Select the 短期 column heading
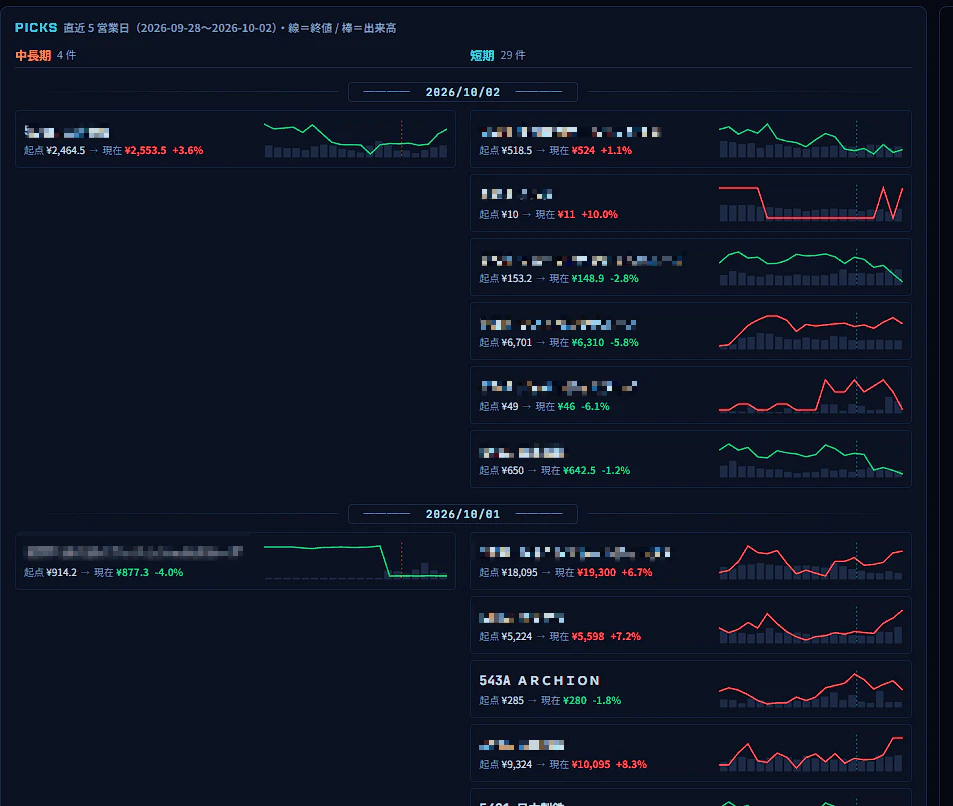 pyautogui.click(x=482, y=55)
